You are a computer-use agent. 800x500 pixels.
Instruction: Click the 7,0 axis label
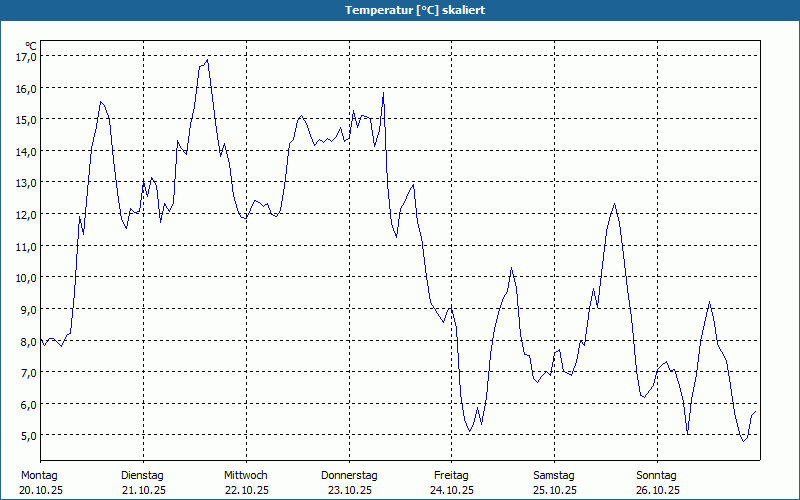coord(29,372)
